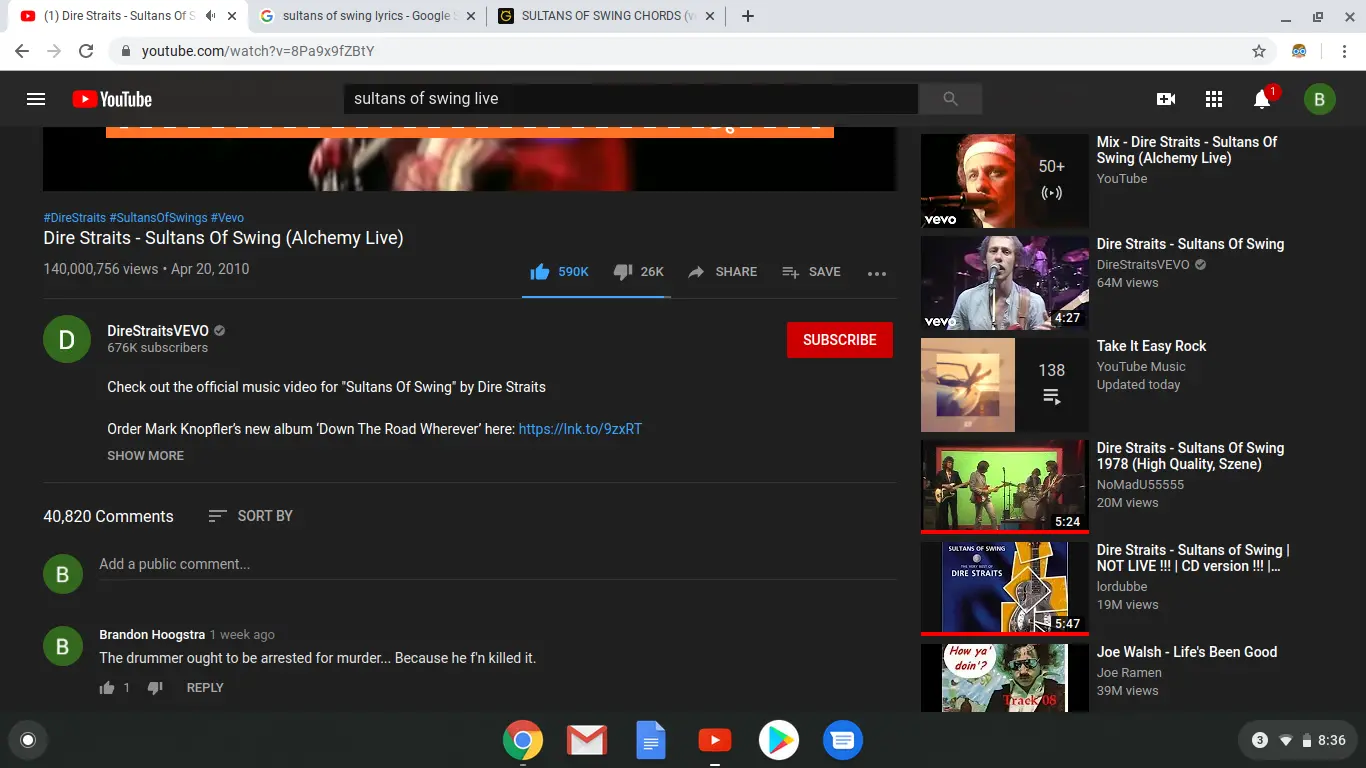The width and height of the screenshot is (1366, 768).
Task: Open the Take It Easy Rock playlist thumbnail
Action: tap(1004, 385)
